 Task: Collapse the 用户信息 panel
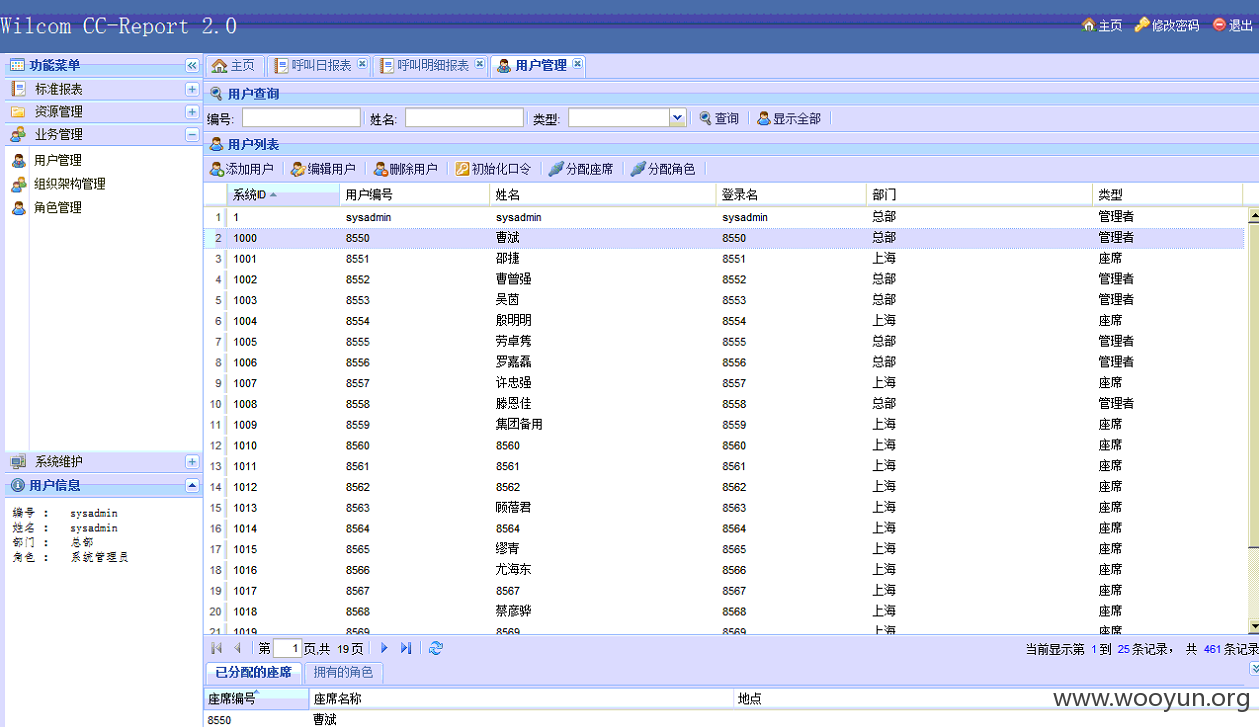[192, 485]
